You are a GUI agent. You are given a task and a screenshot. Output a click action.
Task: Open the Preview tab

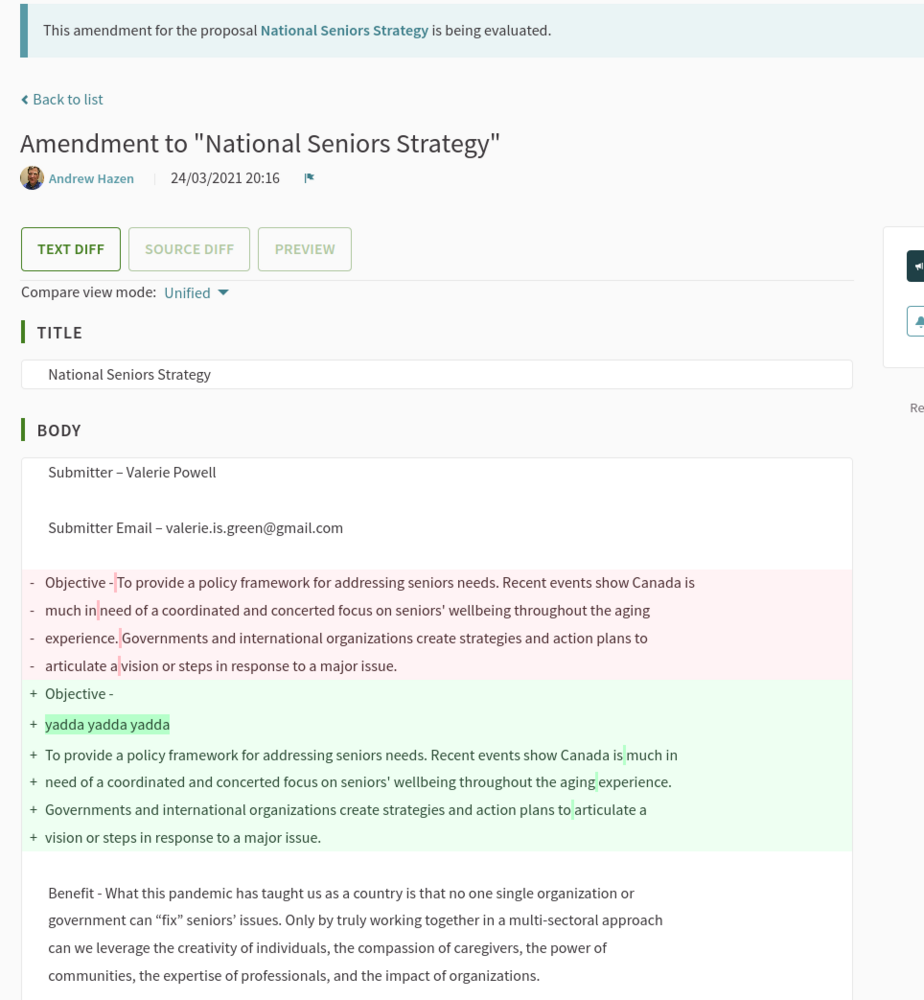(x=305, y=249)
